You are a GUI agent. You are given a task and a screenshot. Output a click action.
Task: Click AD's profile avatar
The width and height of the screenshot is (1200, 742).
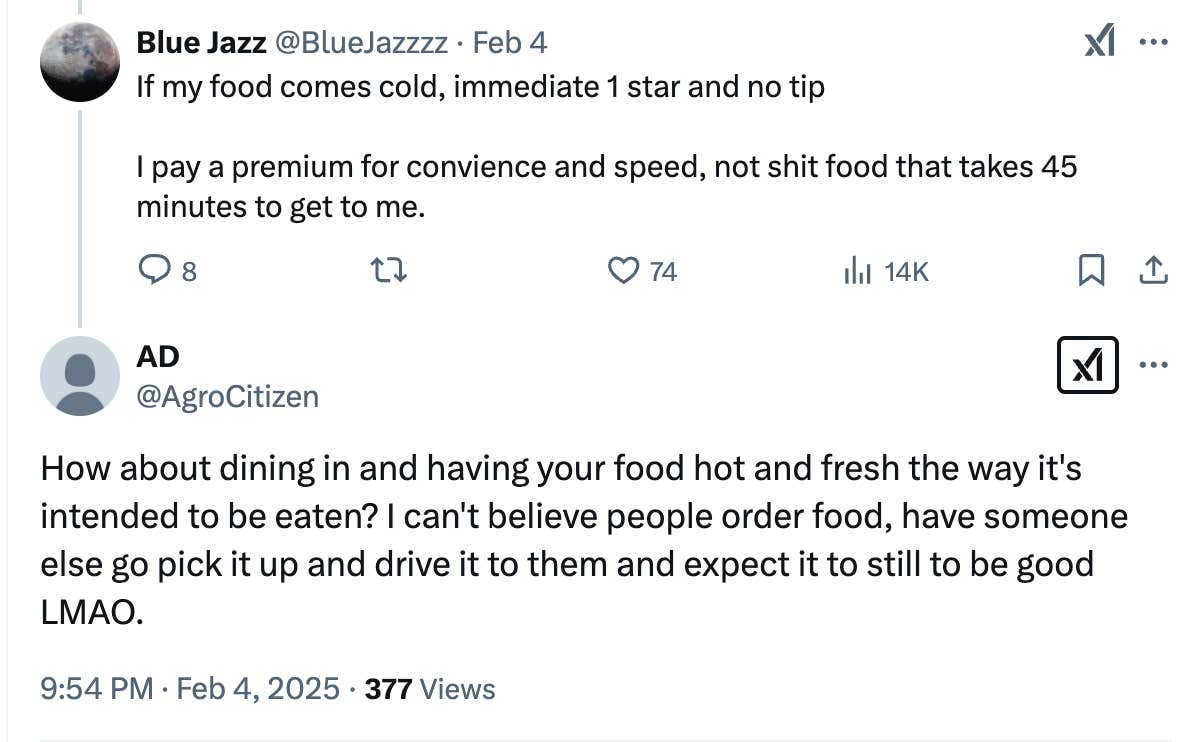[x=79, y=376]
